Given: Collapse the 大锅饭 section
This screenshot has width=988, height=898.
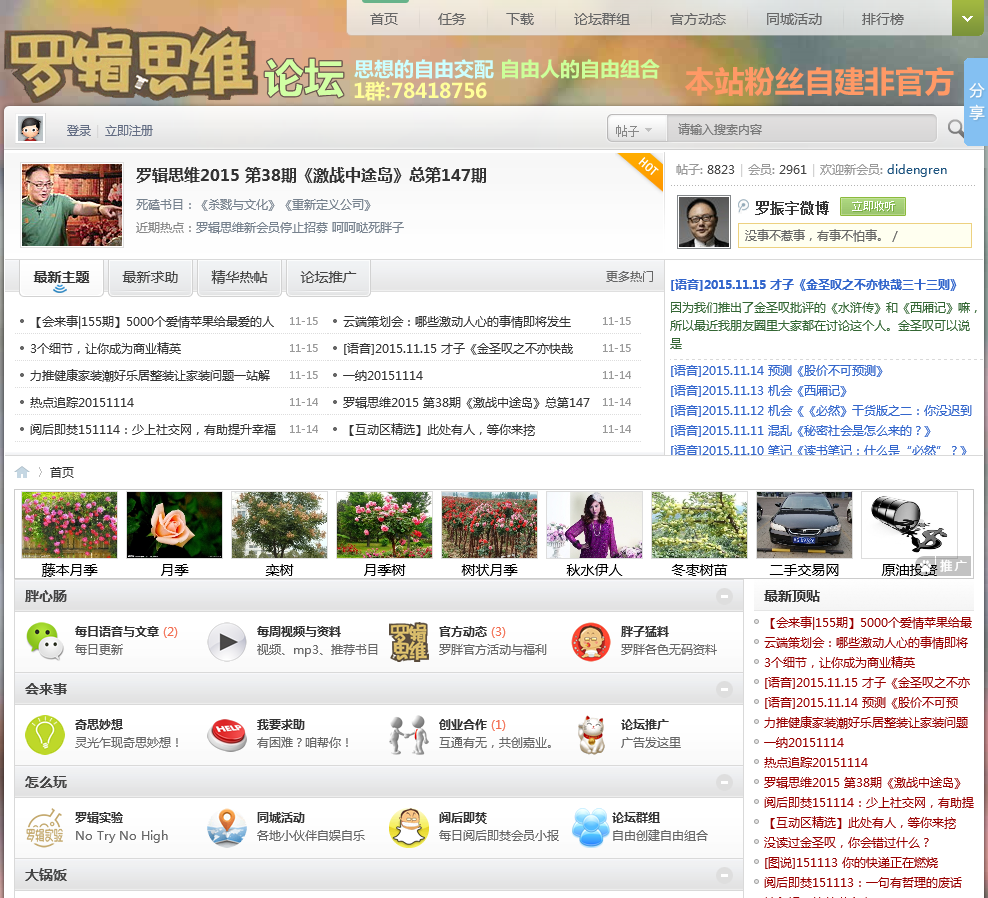Looking at the screenshot, I should click(x=724, y=875).
